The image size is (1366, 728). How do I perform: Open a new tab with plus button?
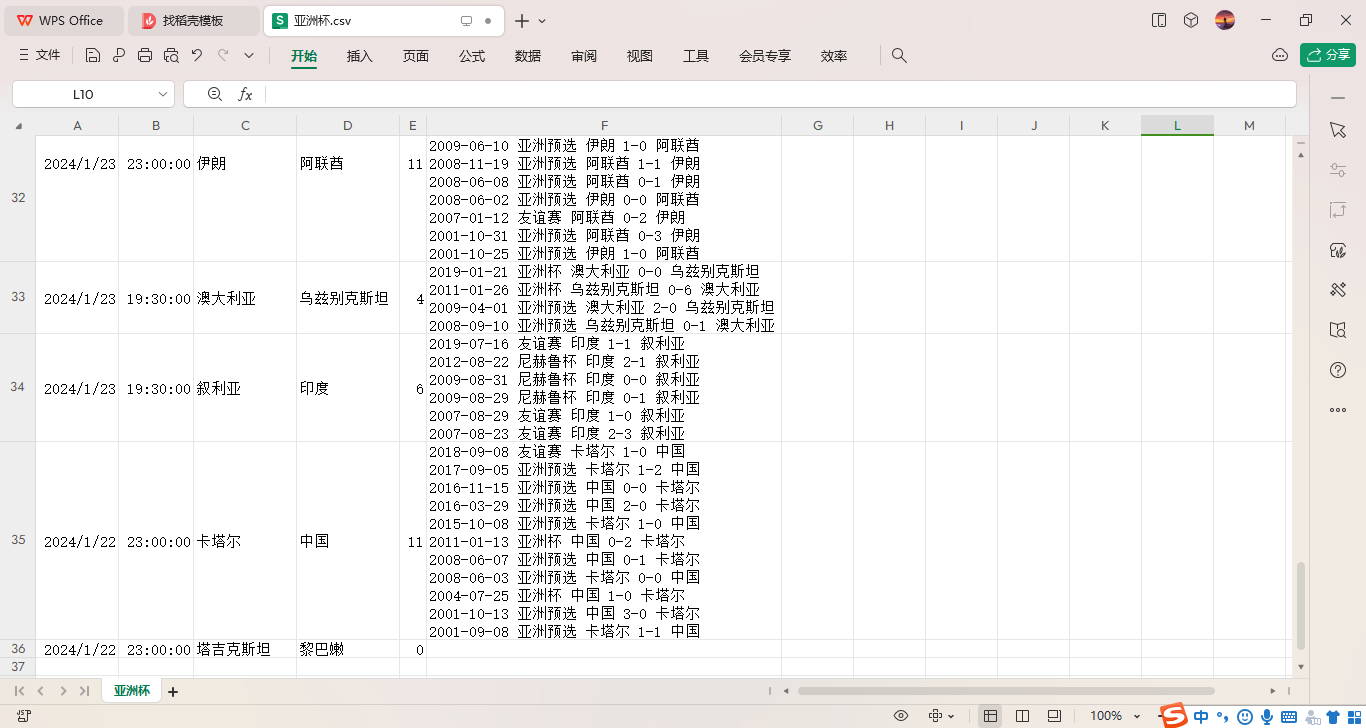coord(521,21)
